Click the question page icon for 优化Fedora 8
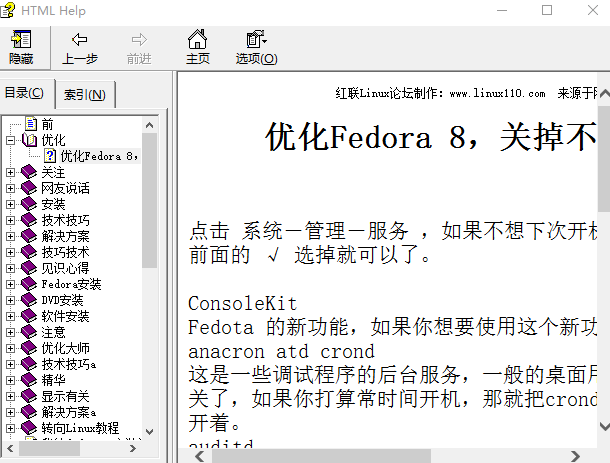This screenshot has width=610, height=463. 49,156
